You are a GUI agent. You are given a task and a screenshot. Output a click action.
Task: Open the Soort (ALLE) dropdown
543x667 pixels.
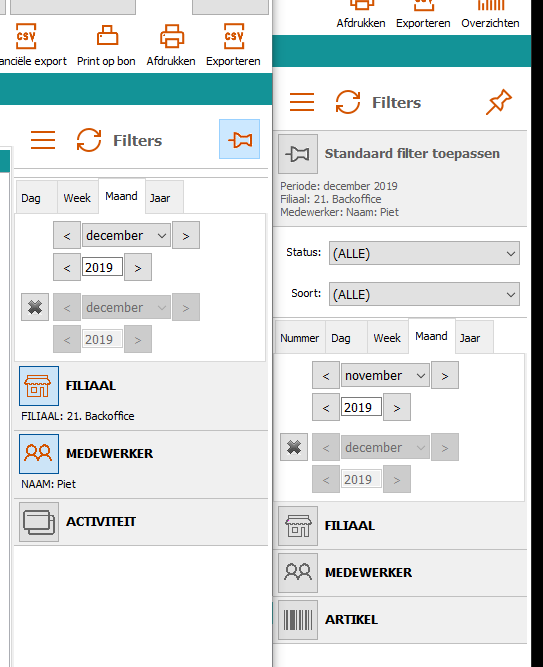click(424, 294)
